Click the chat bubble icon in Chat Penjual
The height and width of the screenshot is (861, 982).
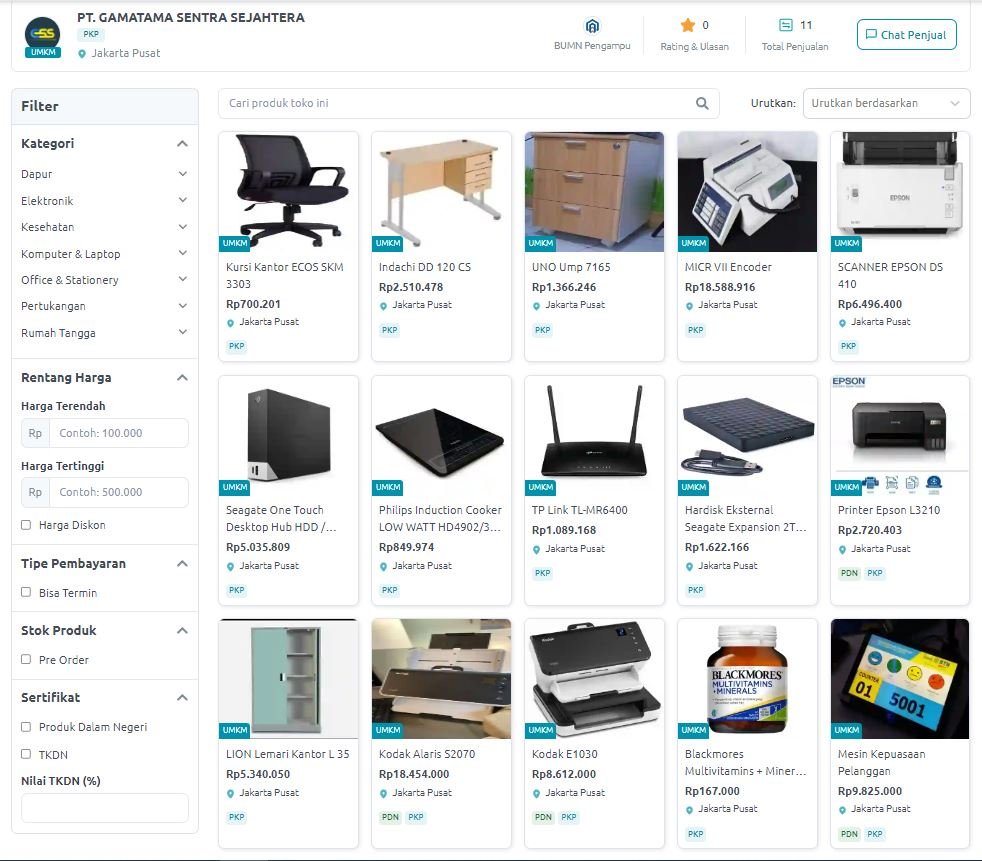(x=871, y=34)
